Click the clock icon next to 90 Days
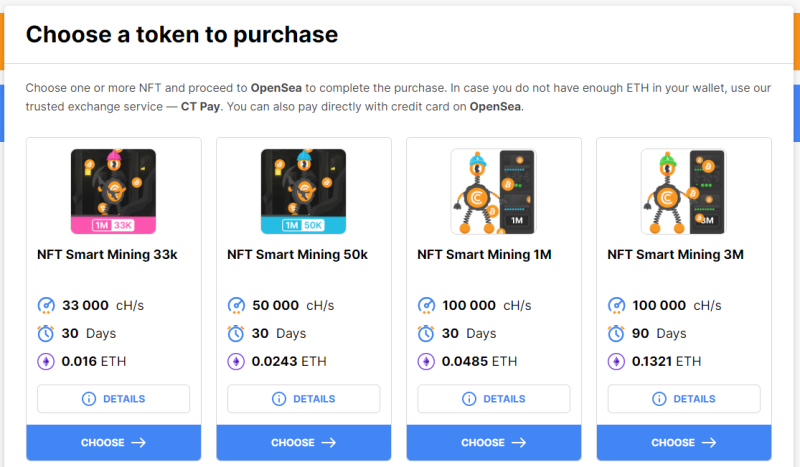 point(616,333)
